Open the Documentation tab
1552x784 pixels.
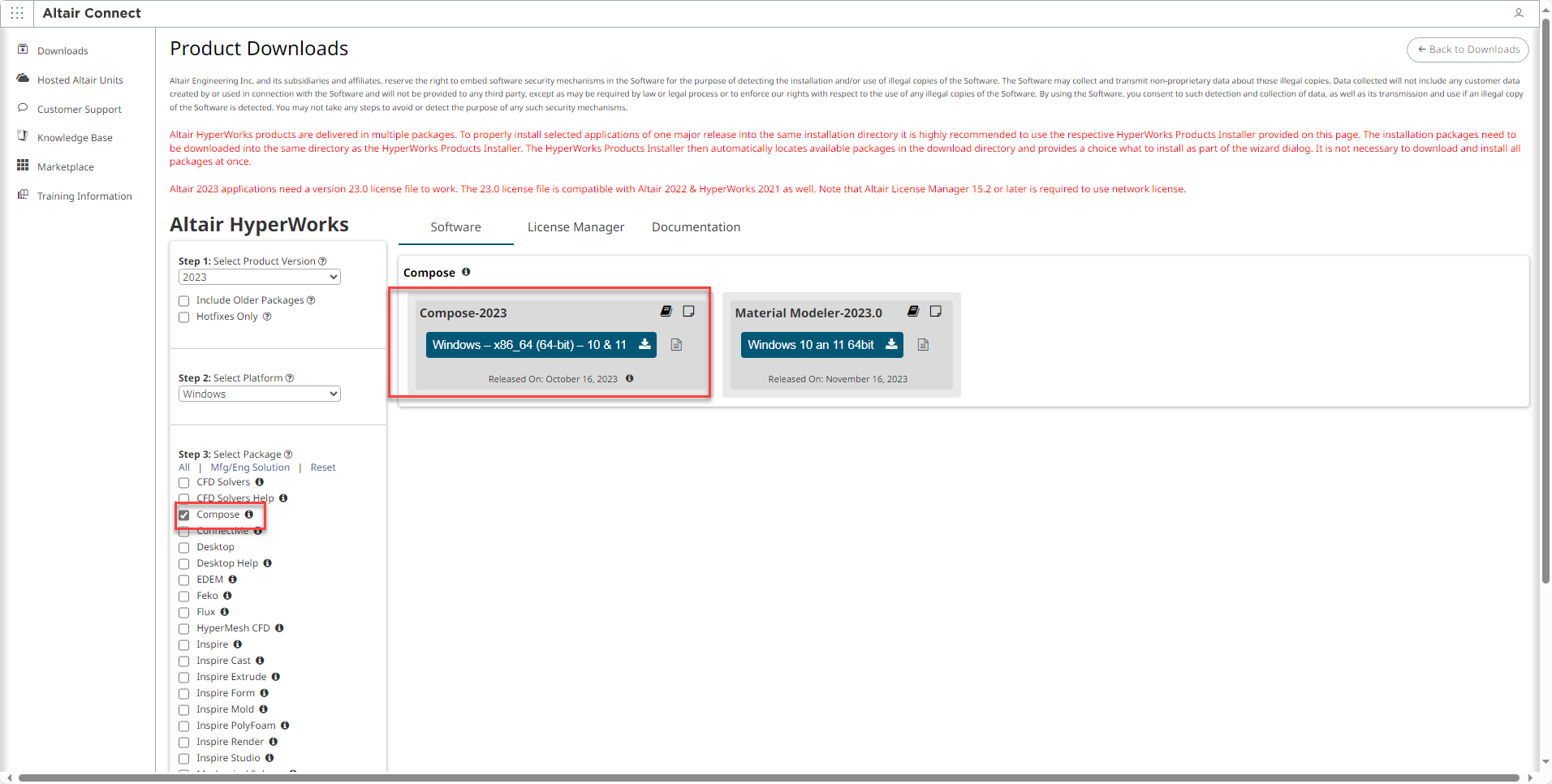(695, 227)
